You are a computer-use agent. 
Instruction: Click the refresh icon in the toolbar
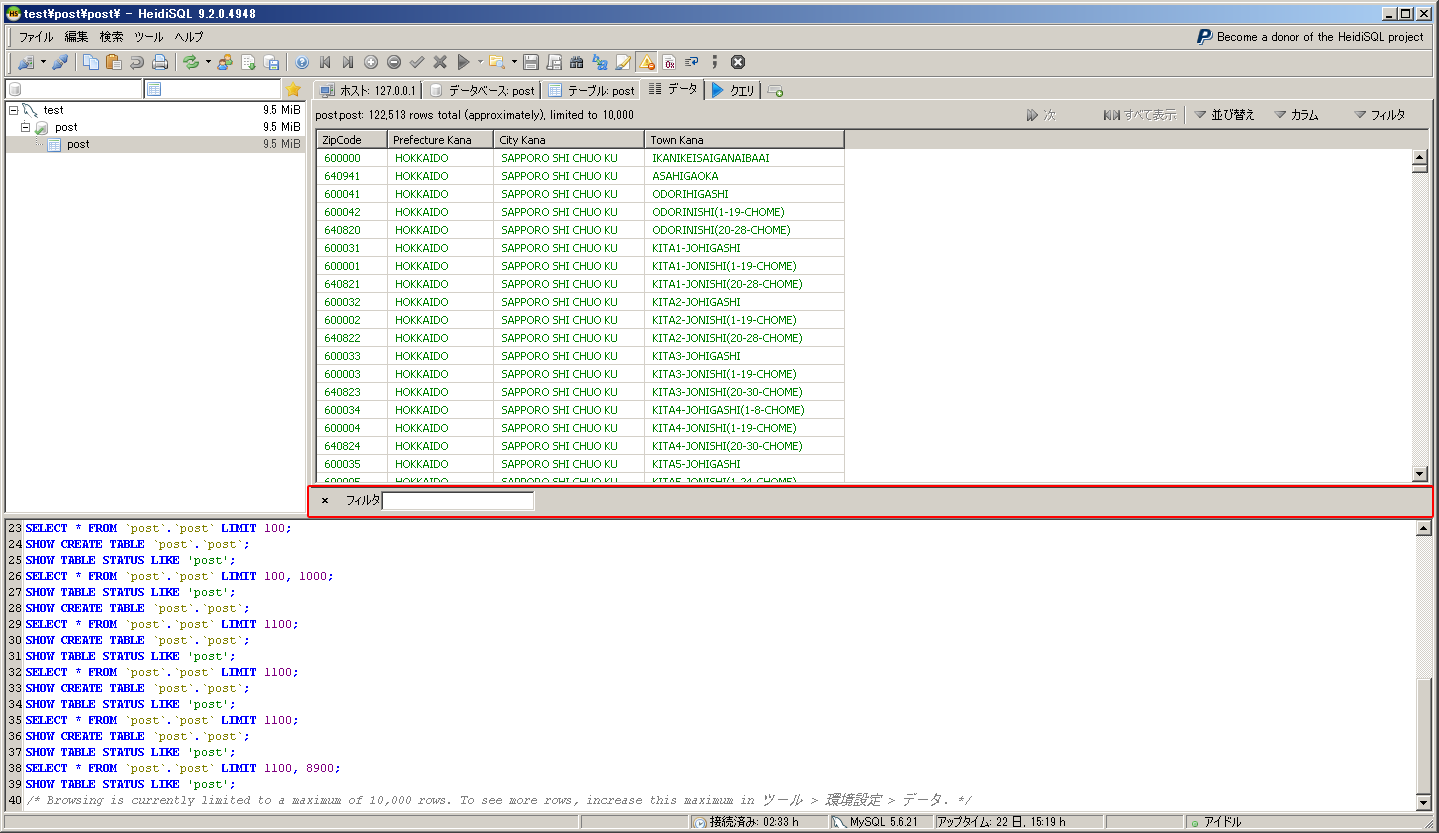point(190,62)
